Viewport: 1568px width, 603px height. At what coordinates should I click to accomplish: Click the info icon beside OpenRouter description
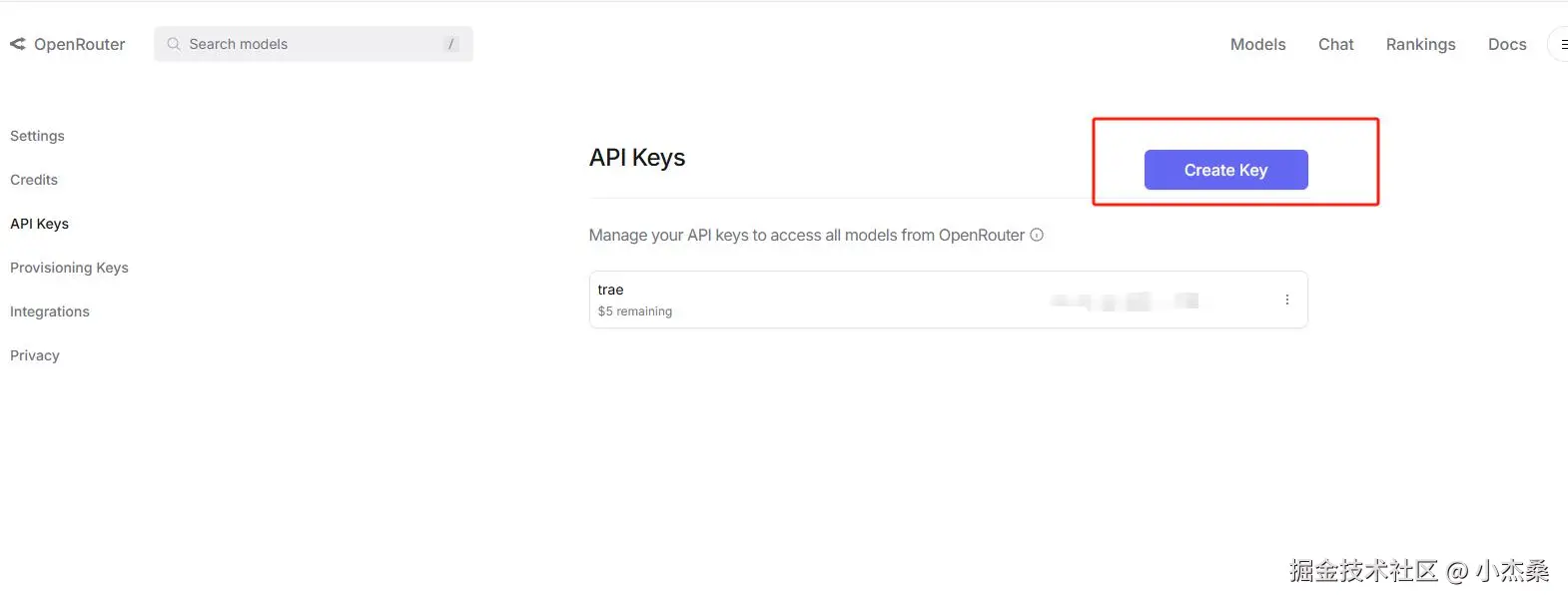(1037, 235)
